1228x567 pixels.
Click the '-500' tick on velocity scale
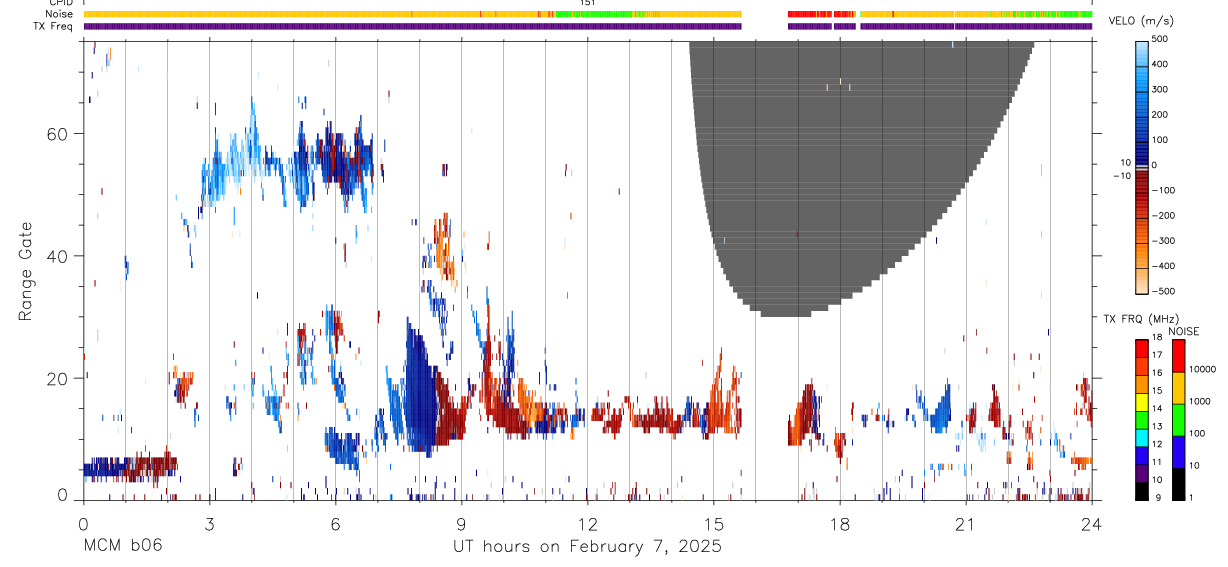tap(1164, 292)
